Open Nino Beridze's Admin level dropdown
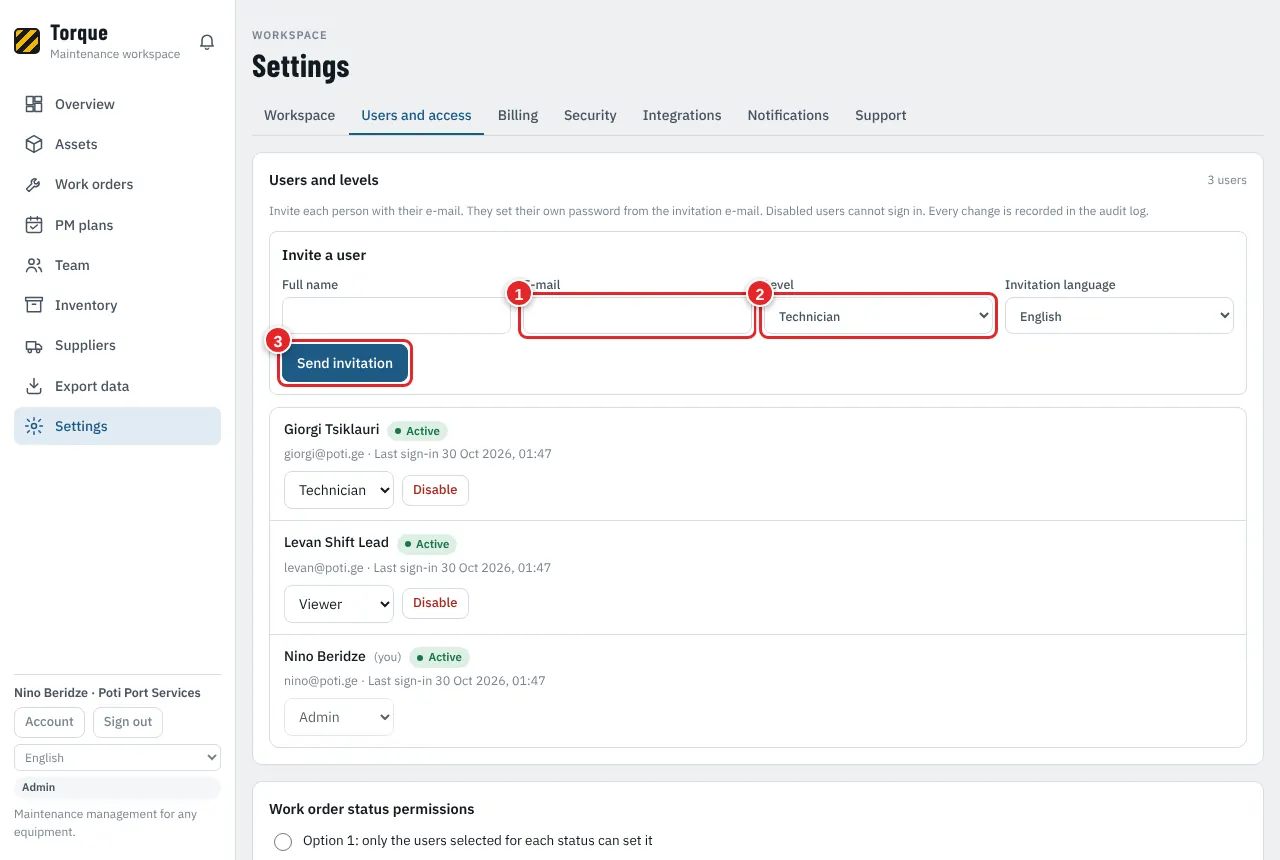1280x860 pixels. [x=339, y=717]
